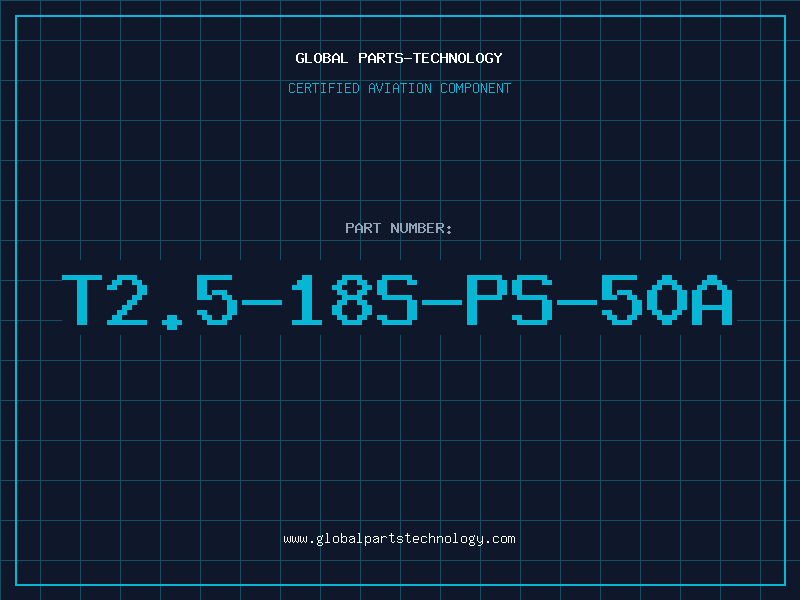Click the 'PART NUMBER:' label
Screen dimensions: 800x600
pos(399,228)
